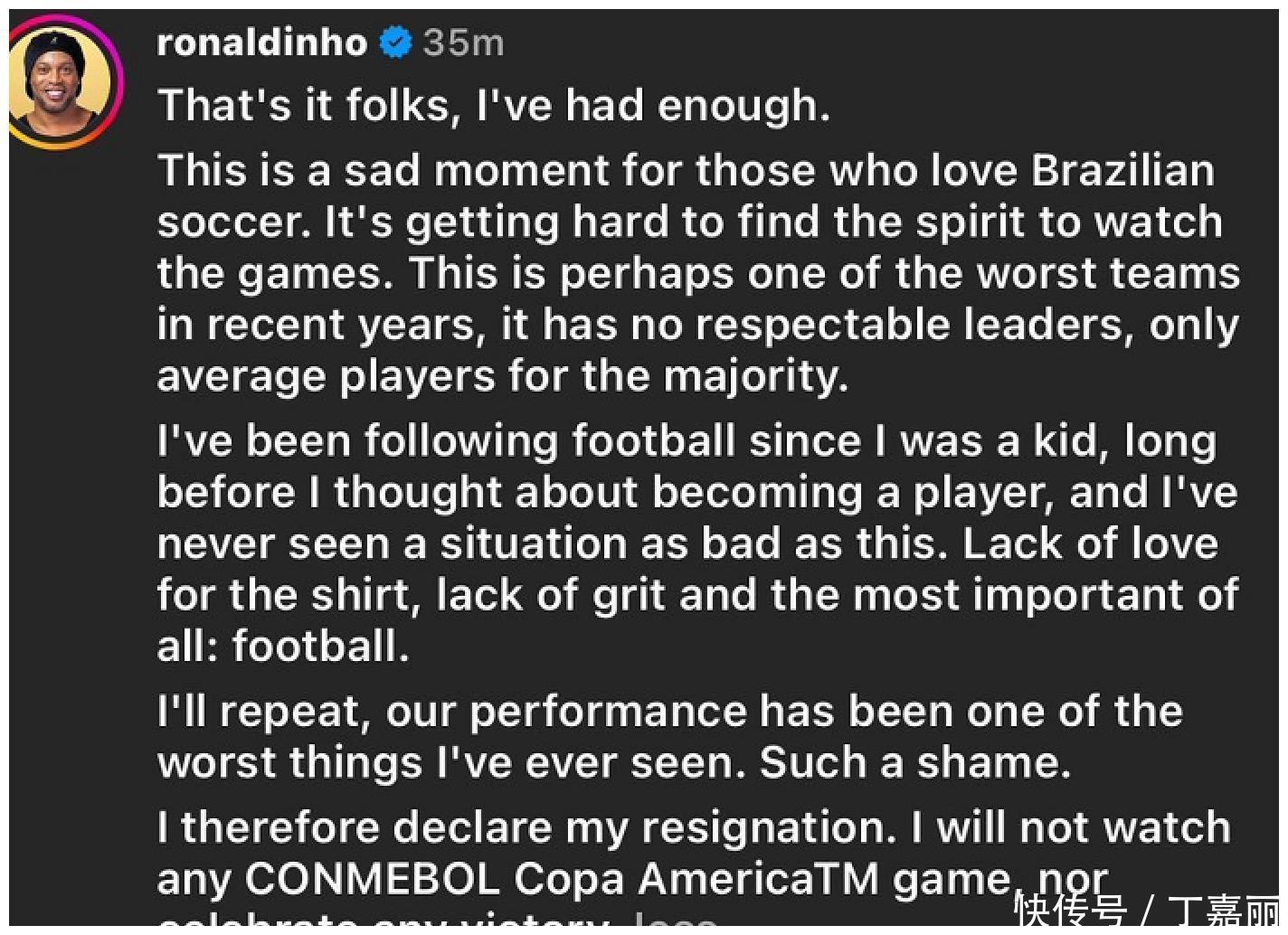
Task: Click the ronaldinho username link
Action: [x=262, y=42]
